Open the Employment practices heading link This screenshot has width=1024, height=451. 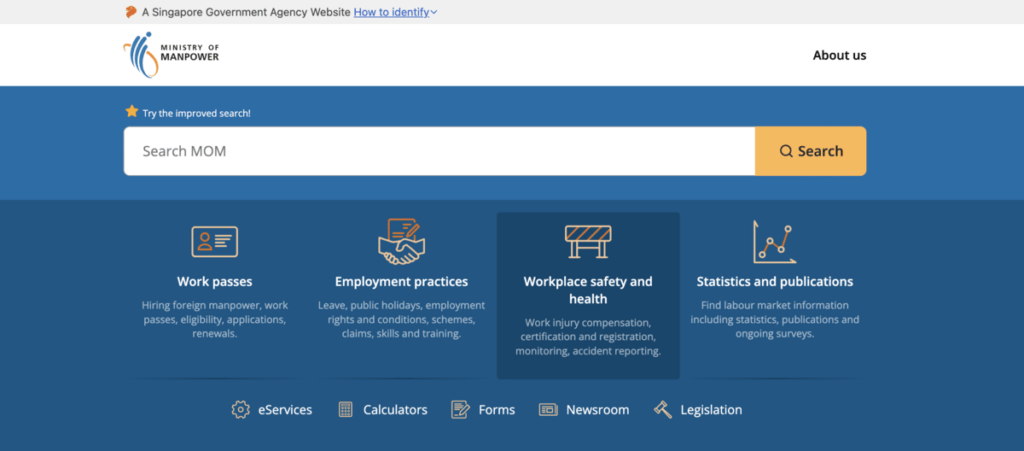click(401, 282)
